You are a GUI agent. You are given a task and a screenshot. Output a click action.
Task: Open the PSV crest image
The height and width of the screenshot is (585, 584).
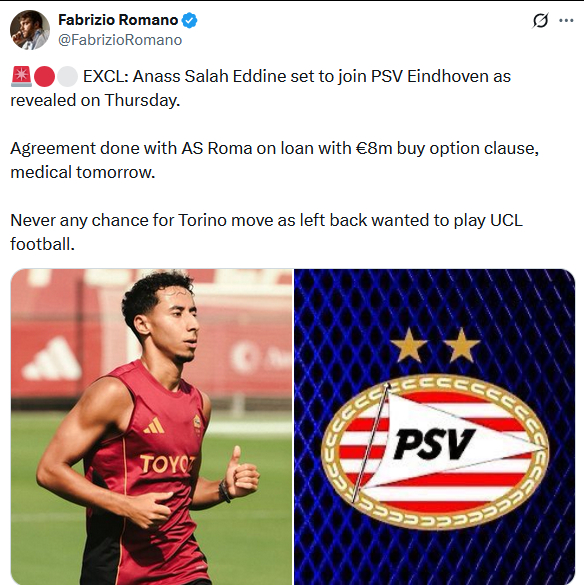[434, 426]
